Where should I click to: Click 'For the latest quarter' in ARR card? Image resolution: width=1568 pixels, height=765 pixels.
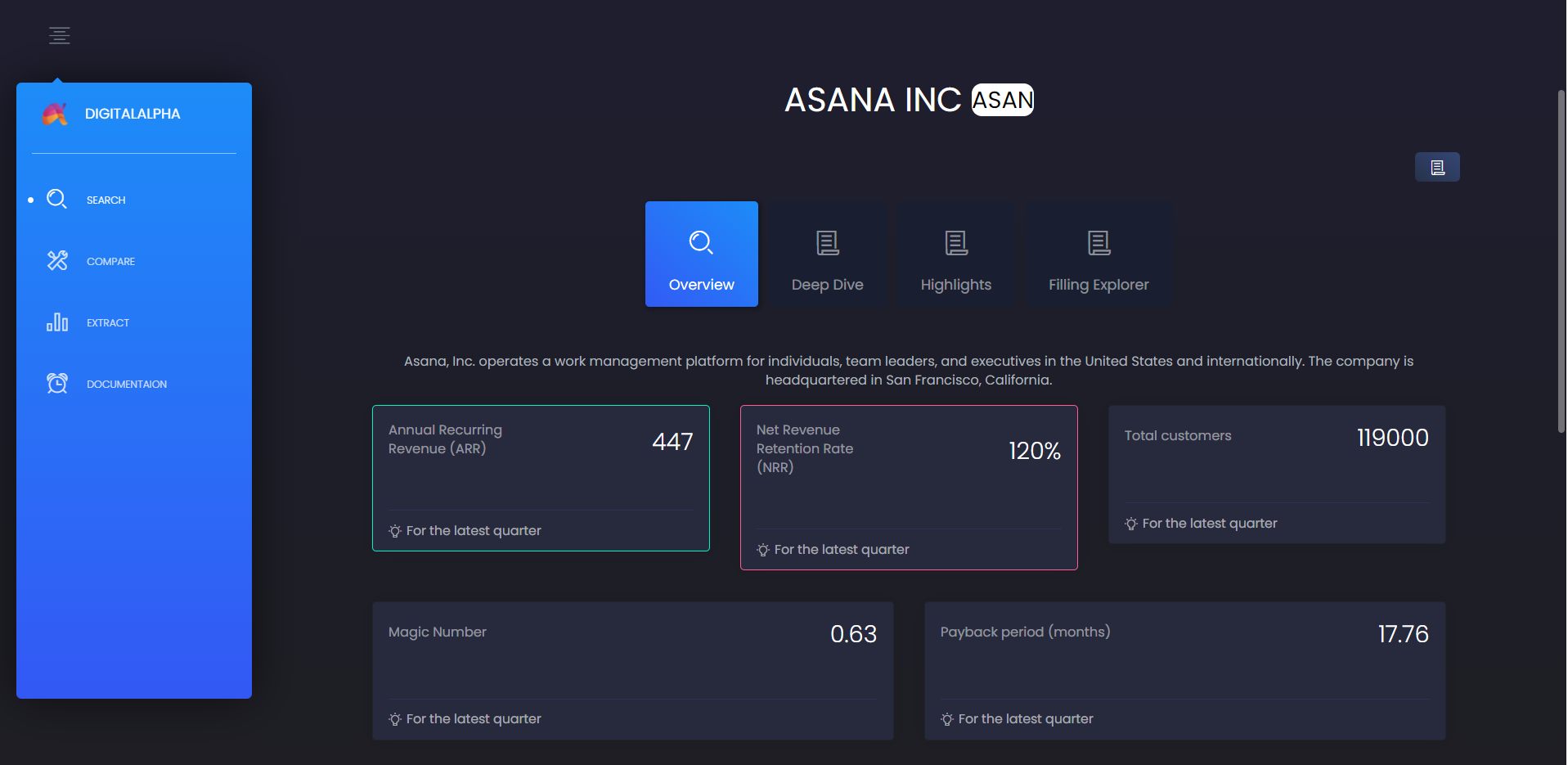tap(474, 531)
